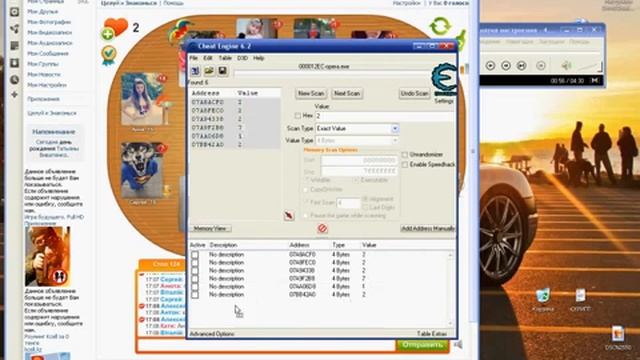Open the File menu in Cheat Engine
Viewport: 640px width, 360px height.
pyautogui.click(x=193, y=58)
